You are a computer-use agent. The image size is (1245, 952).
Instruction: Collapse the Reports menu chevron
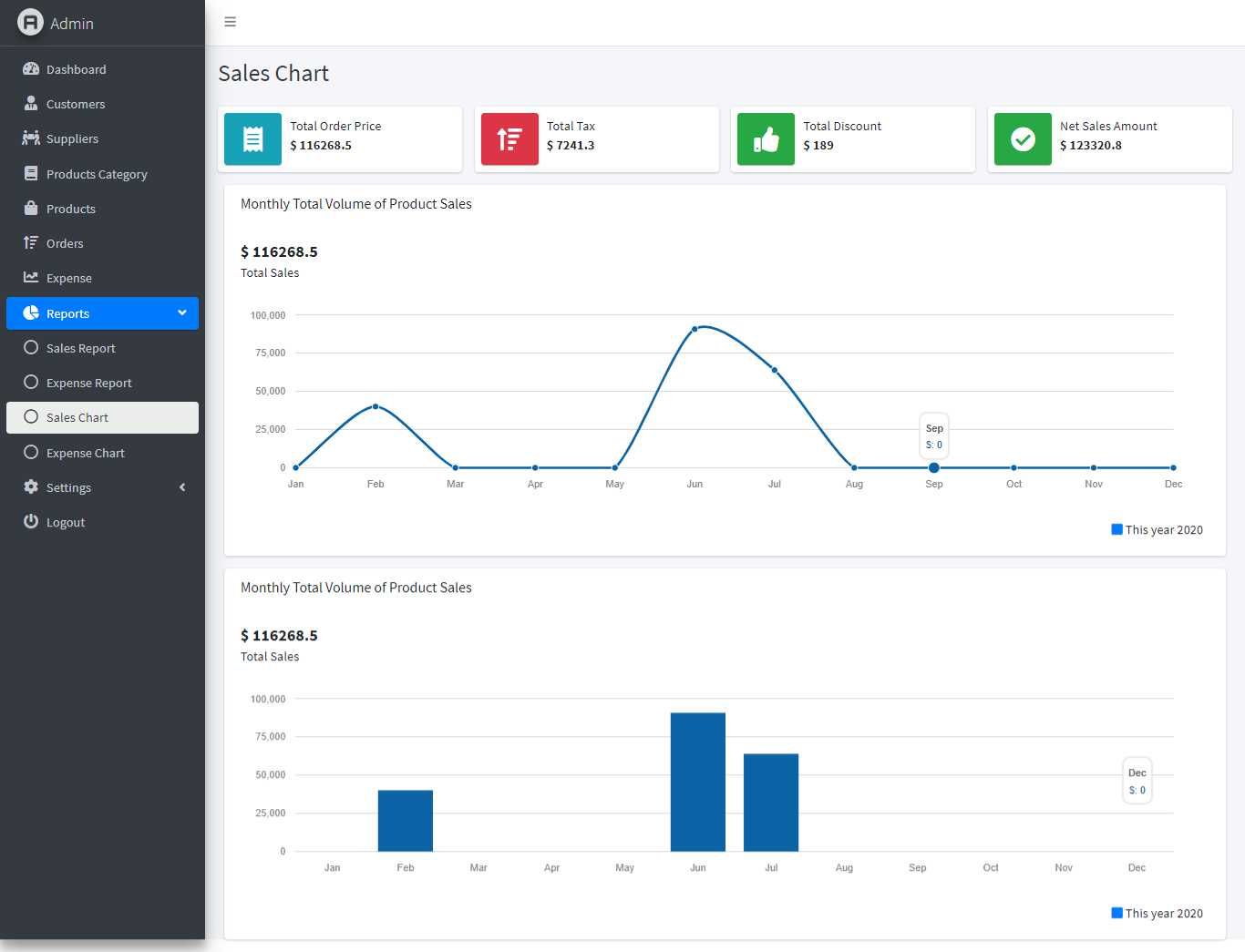pyautogui.click(x=182, y=313)
